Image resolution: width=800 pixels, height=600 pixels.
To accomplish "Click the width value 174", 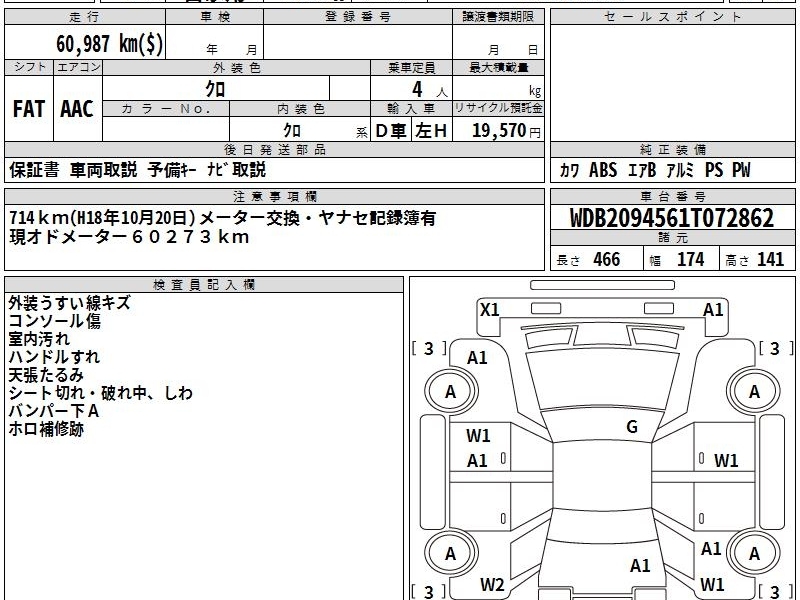I will pos(690,259).
